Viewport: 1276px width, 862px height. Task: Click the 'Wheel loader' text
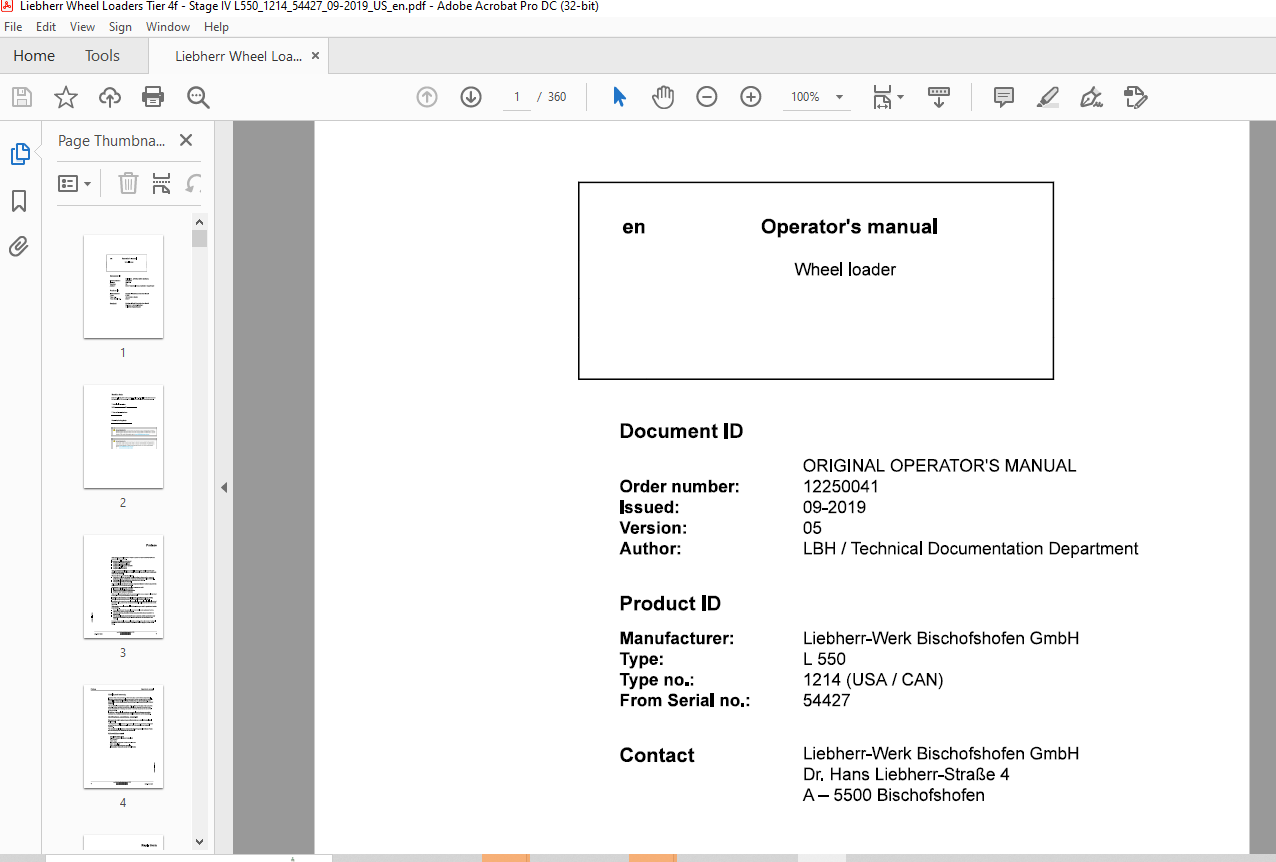click(x=845, y=269)
